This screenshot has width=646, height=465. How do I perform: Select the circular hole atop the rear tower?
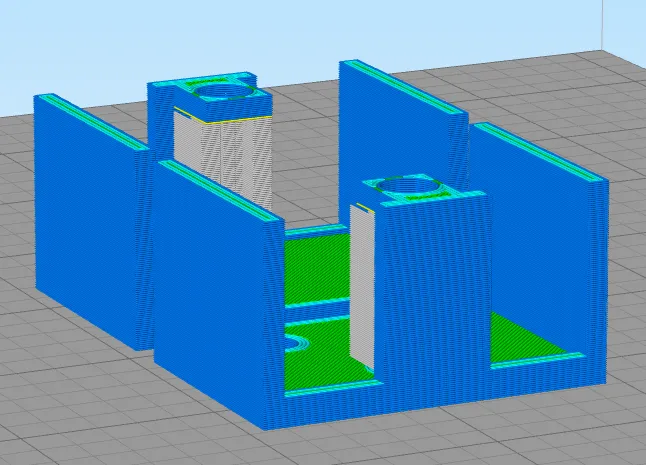point(225,91)
